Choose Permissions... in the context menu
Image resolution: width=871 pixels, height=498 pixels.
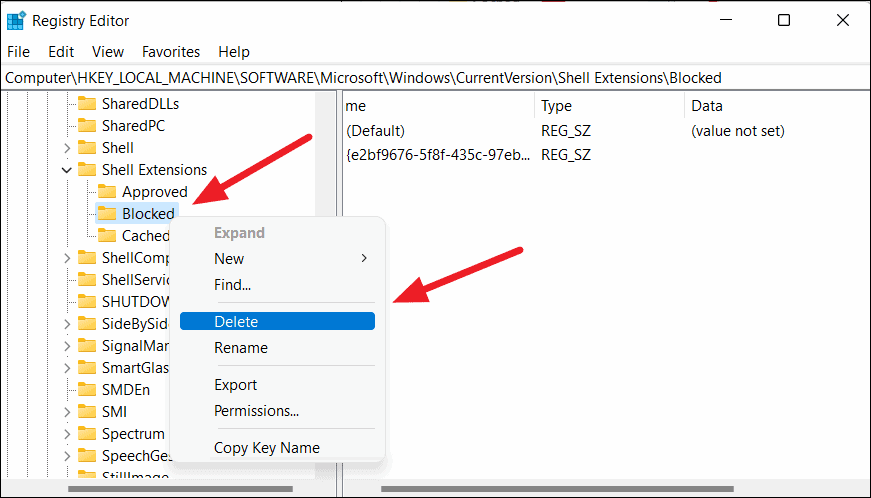(277, 411)
